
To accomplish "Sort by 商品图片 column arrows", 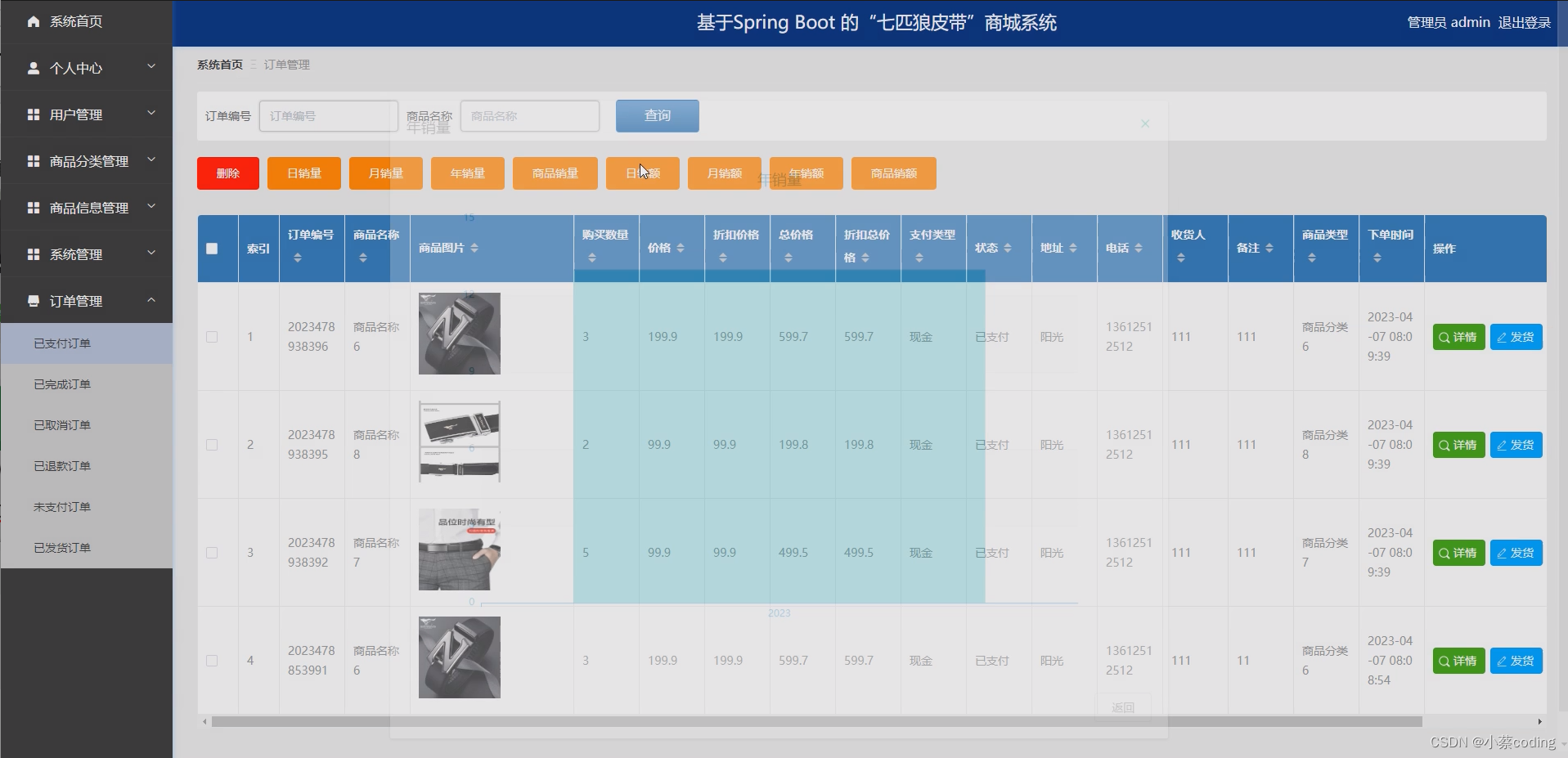I will [474, 248].
